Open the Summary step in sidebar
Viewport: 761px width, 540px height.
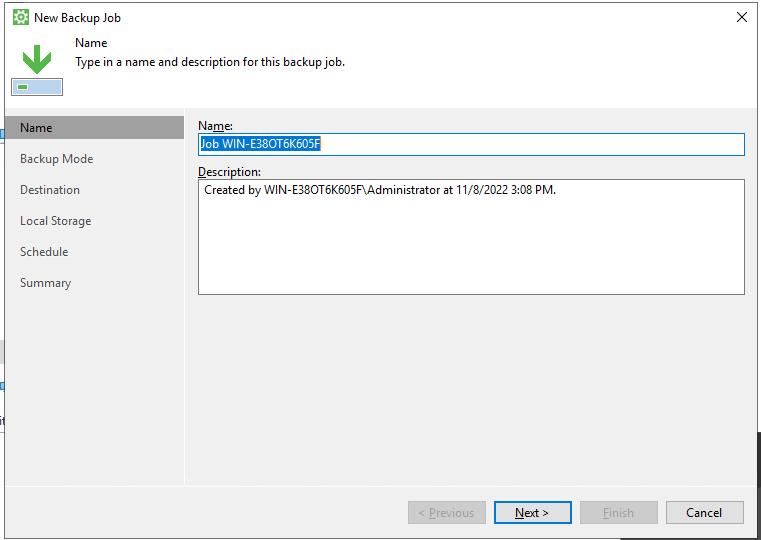coord(45,283)
